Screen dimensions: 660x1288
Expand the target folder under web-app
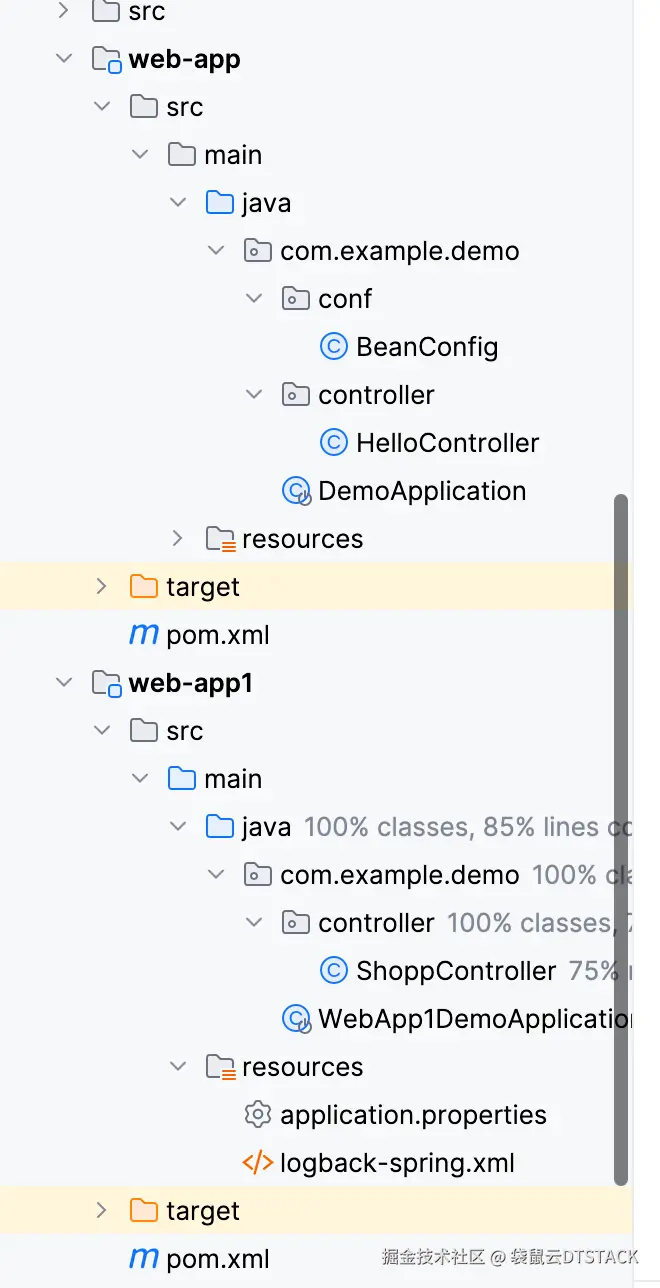click(101, 587)
